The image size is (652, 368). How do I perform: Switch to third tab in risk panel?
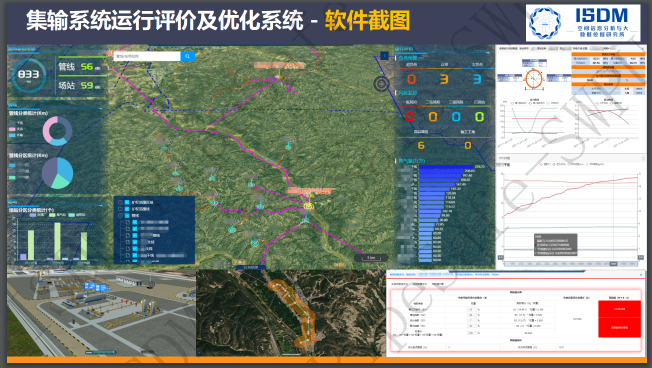[x=437, y=284]
